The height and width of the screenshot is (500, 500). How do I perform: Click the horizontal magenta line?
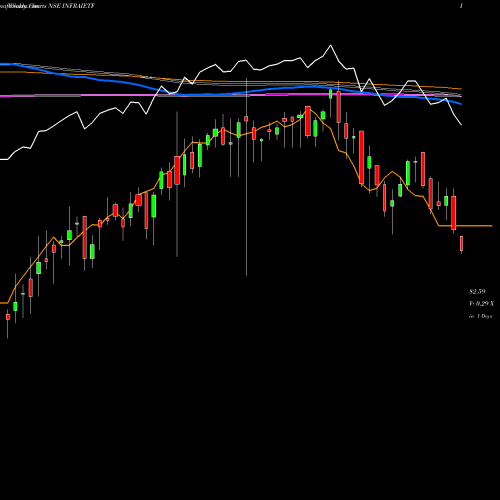230,95
